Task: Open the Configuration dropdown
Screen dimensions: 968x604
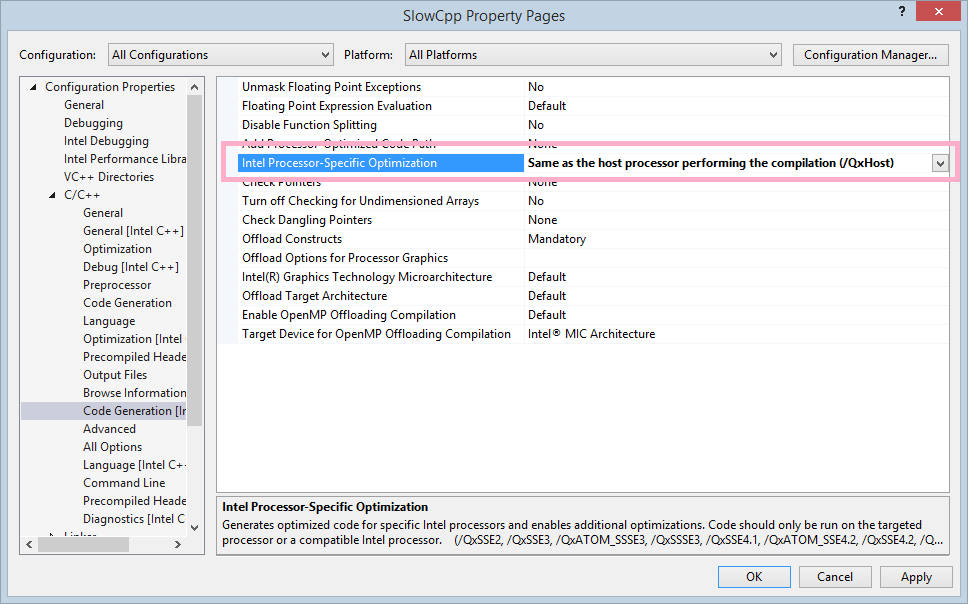Action: pos(220,55)
